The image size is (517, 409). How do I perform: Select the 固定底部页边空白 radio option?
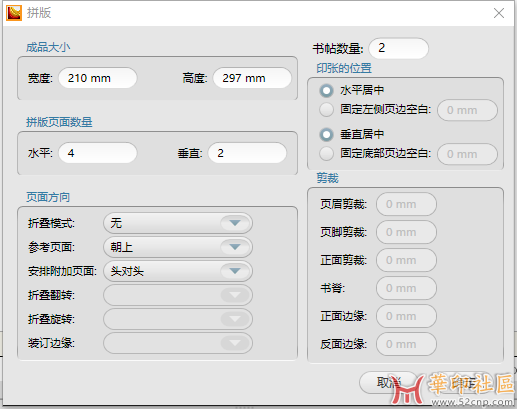pos(326,154)
